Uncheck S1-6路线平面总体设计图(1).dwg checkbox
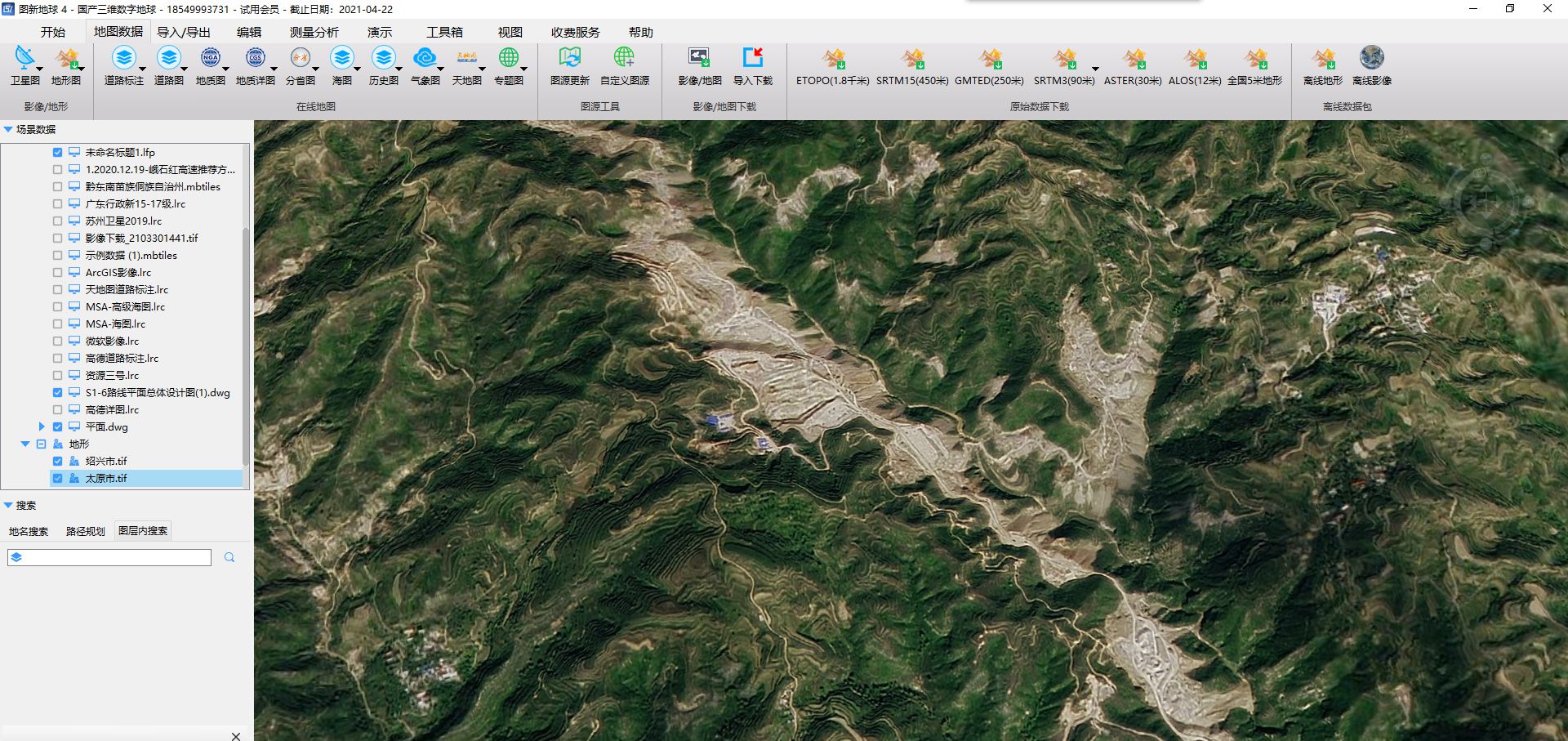This screenshot has height=741, width=1568. click(57, 392)
